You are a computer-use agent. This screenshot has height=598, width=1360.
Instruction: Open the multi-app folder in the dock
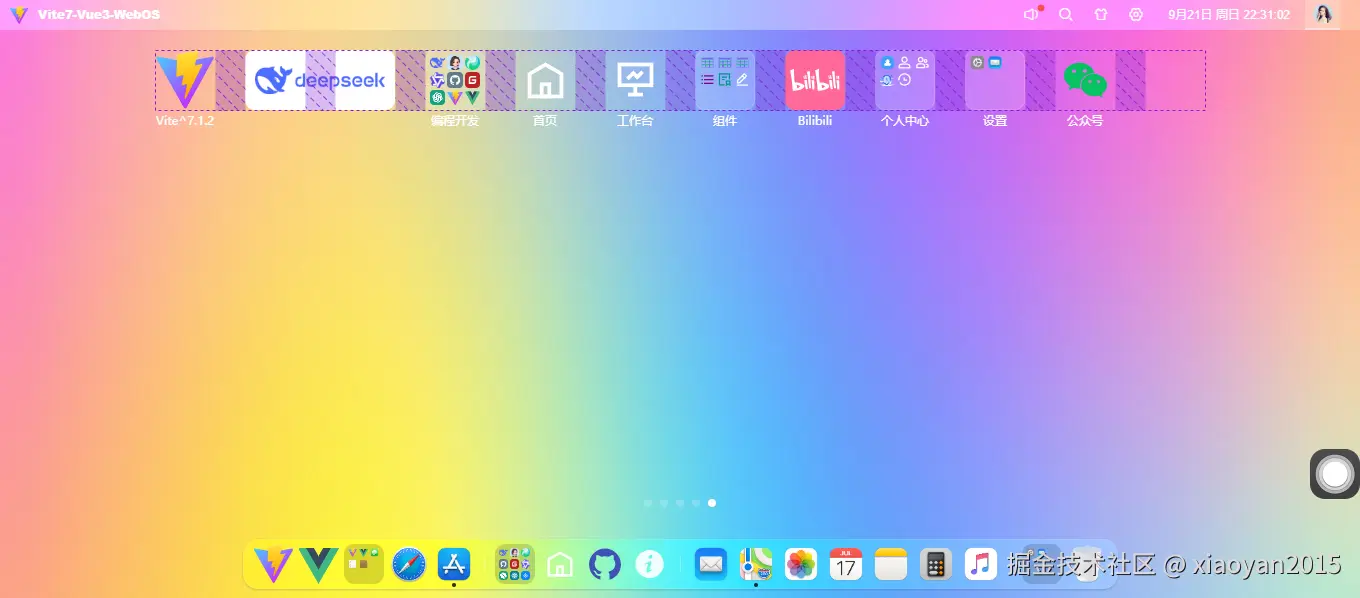tap(515, 565)
